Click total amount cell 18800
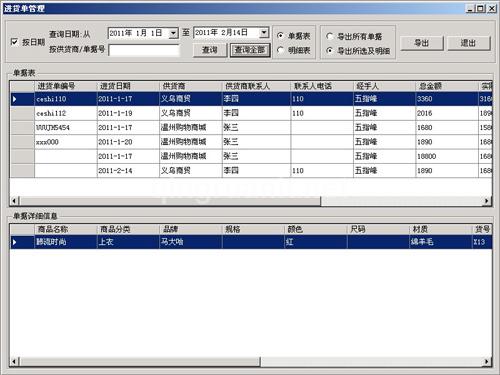The width and height of the screenshot is (500, 375). (447, 156)
